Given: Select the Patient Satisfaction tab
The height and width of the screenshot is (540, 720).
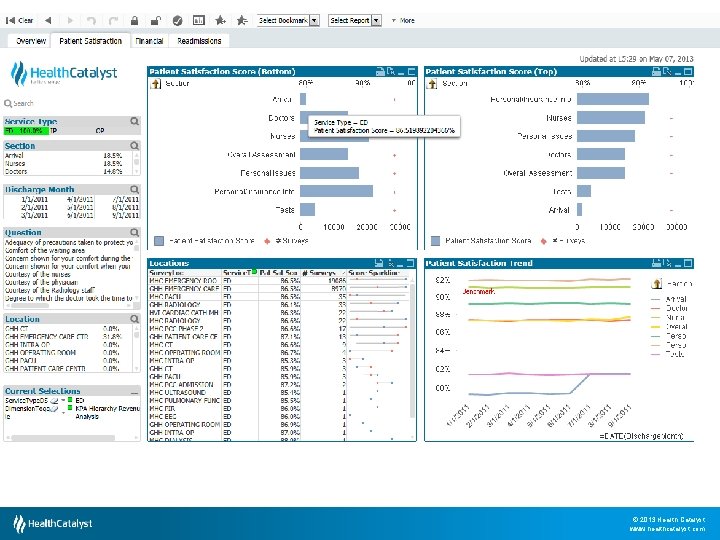Looking at the screenshot, I should 90,41.
